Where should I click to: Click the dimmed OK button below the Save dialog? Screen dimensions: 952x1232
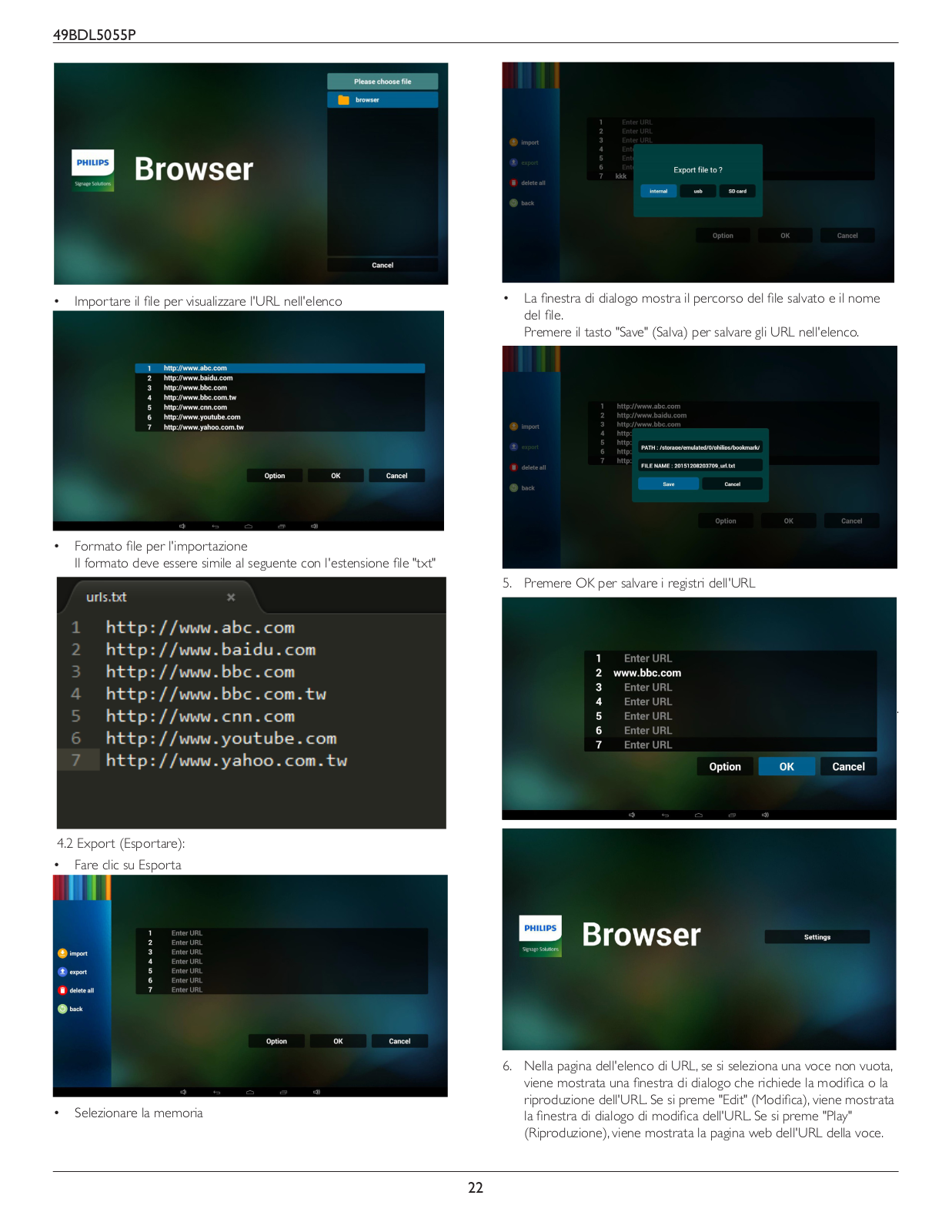pyautogui.click(x=789, y=521)
